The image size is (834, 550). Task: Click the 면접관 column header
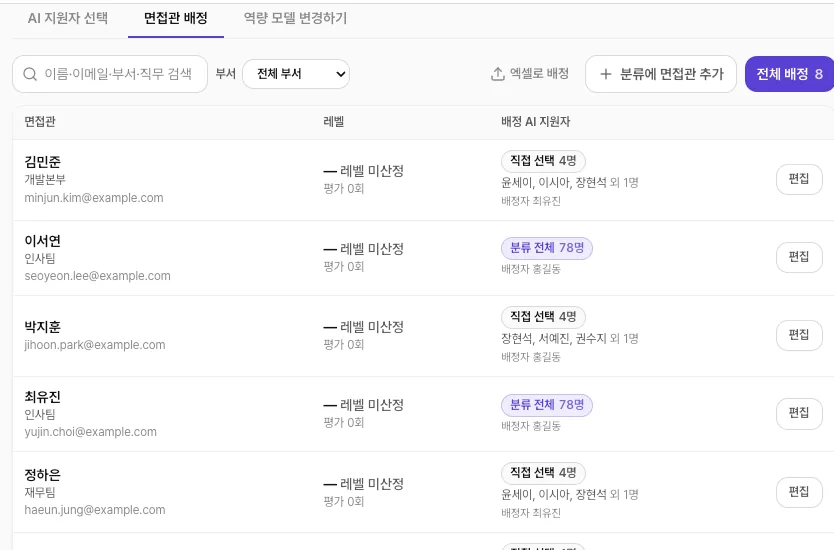[40, 122]
